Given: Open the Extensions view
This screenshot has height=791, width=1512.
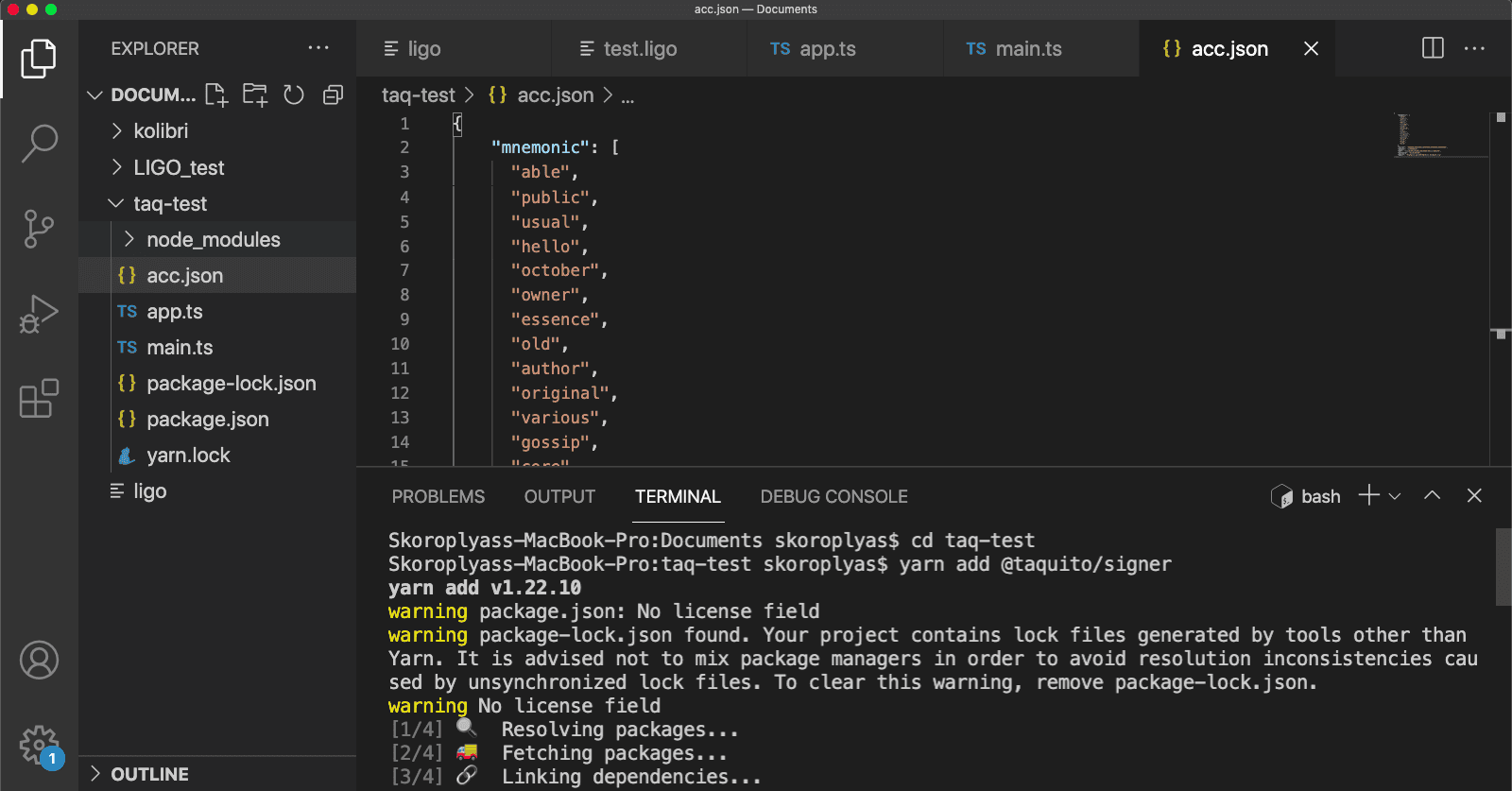Looking at the screenshot, I should [x=39, y=399].
